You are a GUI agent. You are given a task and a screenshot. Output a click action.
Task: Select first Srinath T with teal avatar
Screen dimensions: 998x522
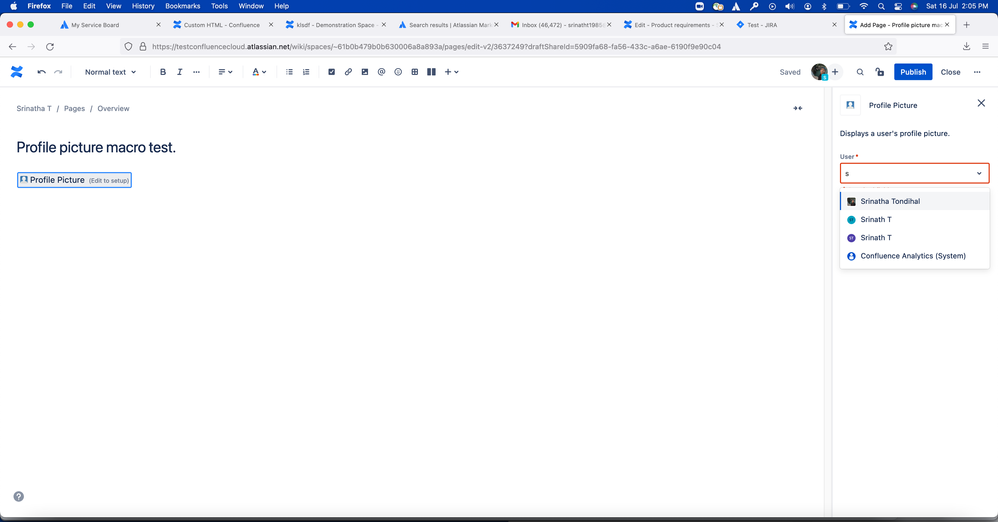[x=915, y=220]
